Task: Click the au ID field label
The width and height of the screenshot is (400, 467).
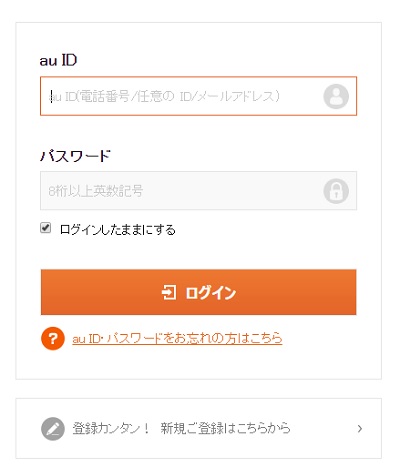Action: point(58,60)
